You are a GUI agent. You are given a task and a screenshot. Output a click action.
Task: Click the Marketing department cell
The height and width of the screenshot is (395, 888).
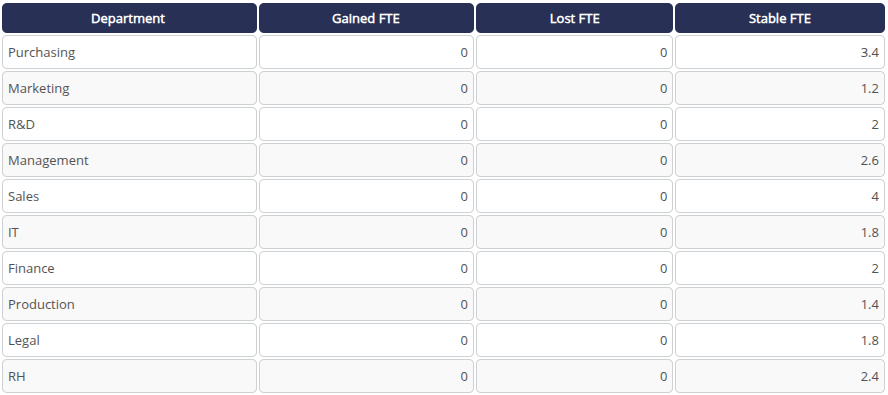[129, 88]
